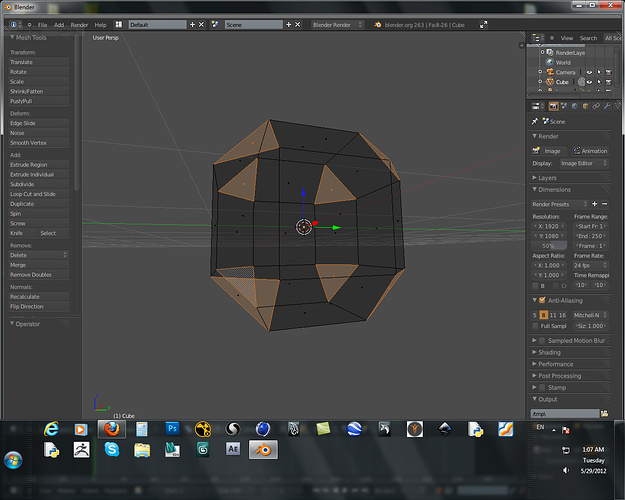The height and width of the screenshot is (500, 625).
Task: Select Render properties tab camera icon
Action: click(x=553, y=106)
